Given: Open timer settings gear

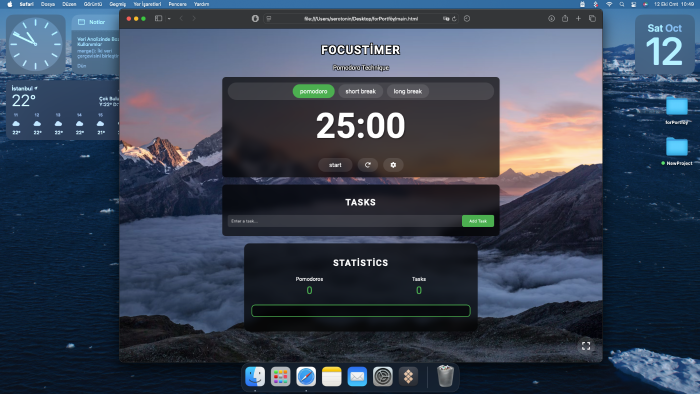Looking at the screenshot, I should [x=393, y=165].
